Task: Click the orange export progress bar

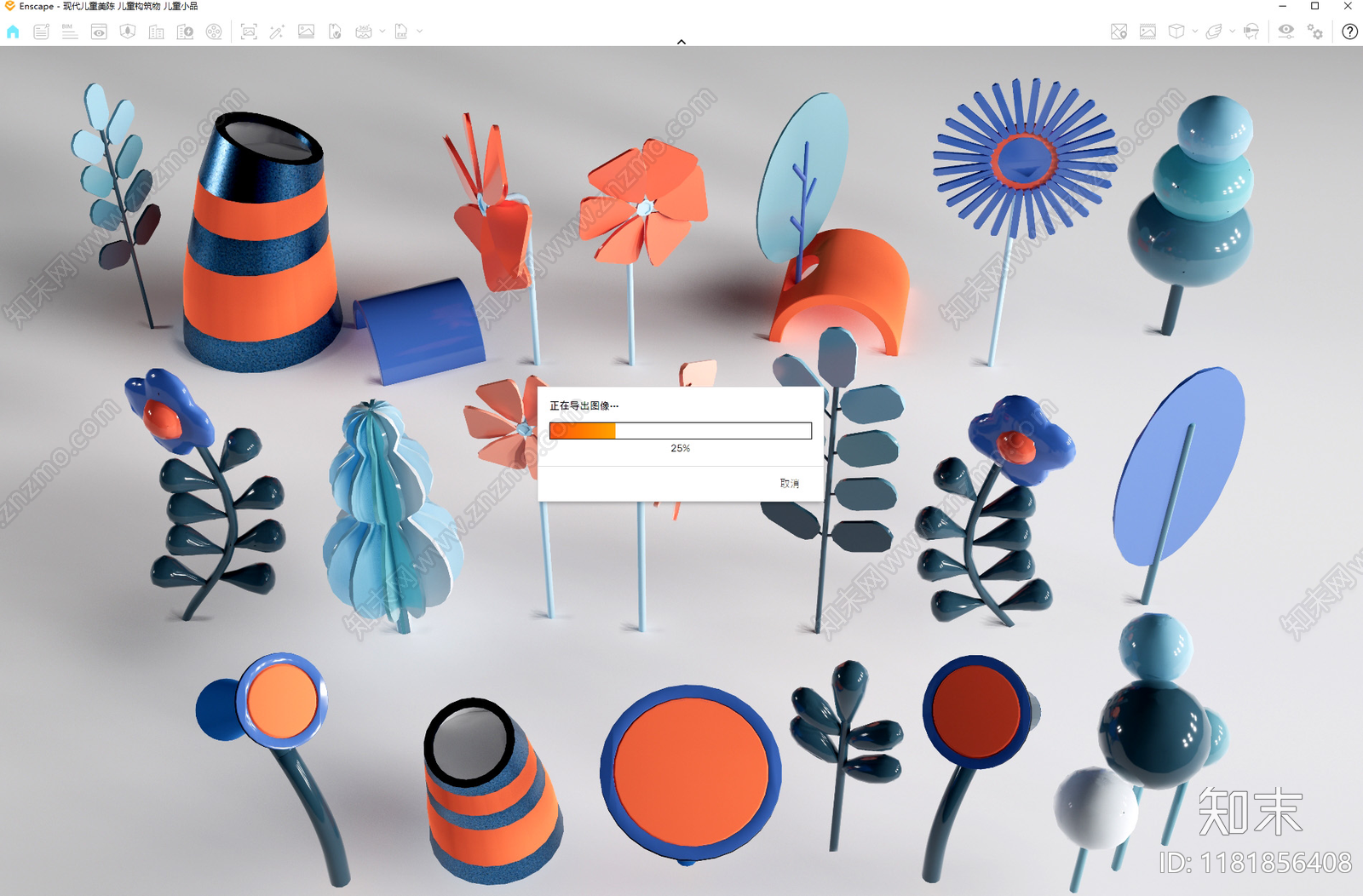Action: (x=681, y=431)
